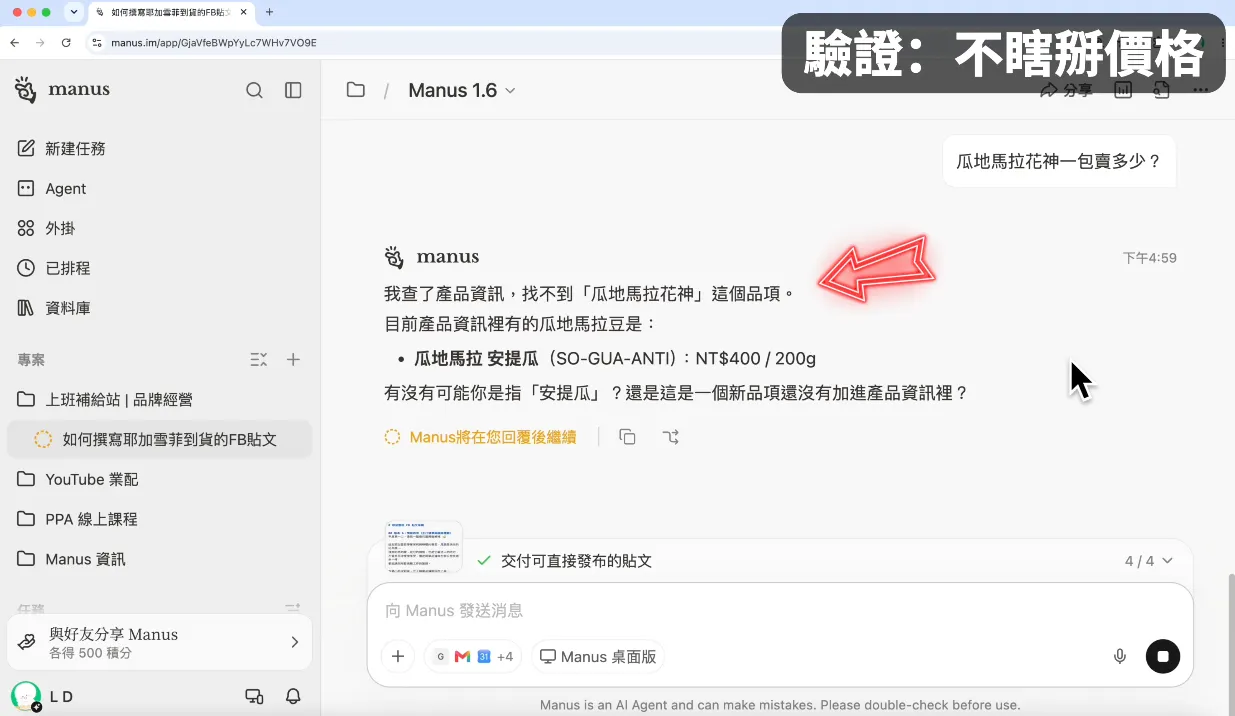Click the manus logo in sidebar
This screenshot has width=1235, height=716.
click(x=62, y=90)
